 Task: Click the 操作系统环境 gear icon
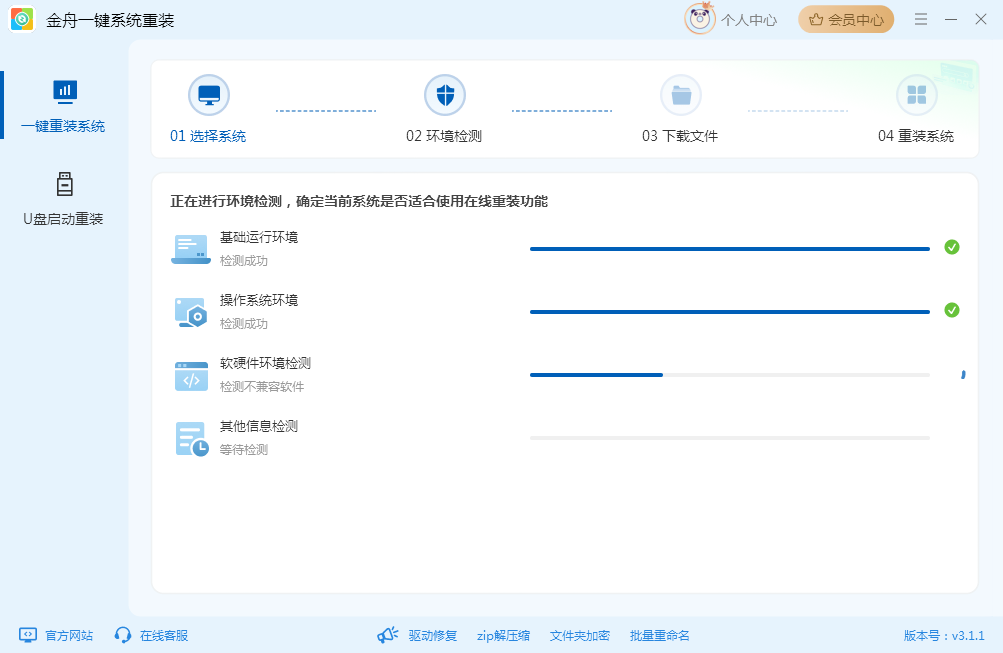click(x=190, y=312)
